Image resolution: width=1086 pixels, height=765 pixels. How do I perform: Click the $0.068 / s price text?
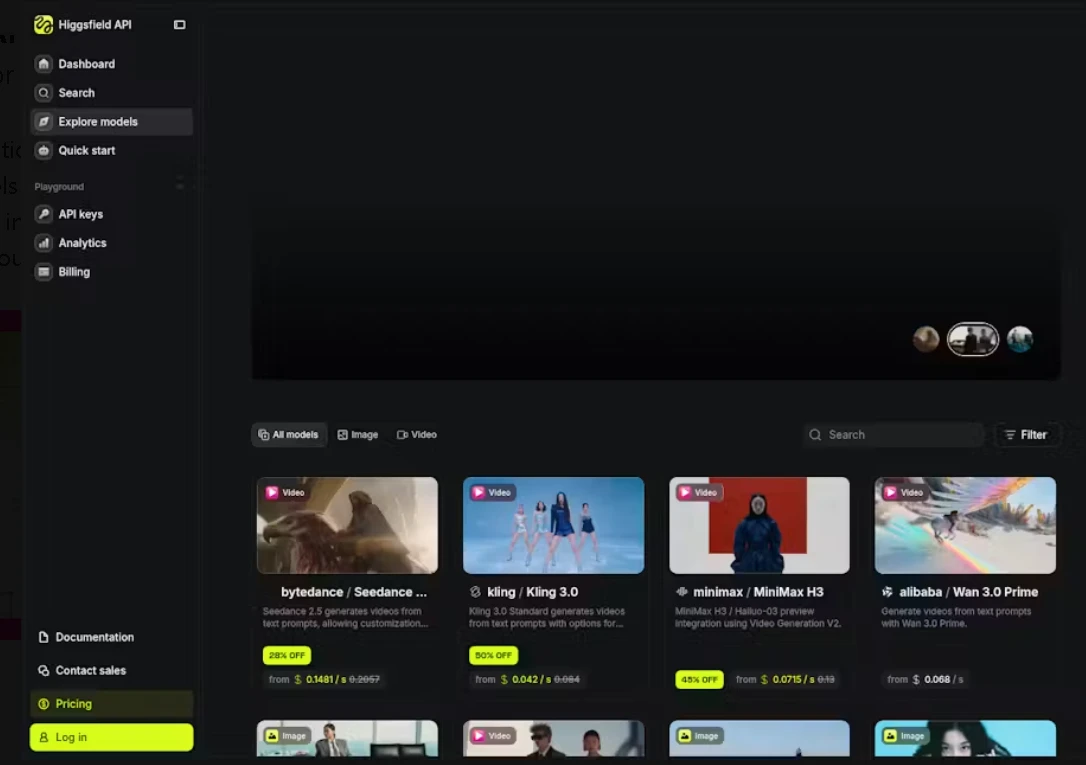(x=938, y=679)
